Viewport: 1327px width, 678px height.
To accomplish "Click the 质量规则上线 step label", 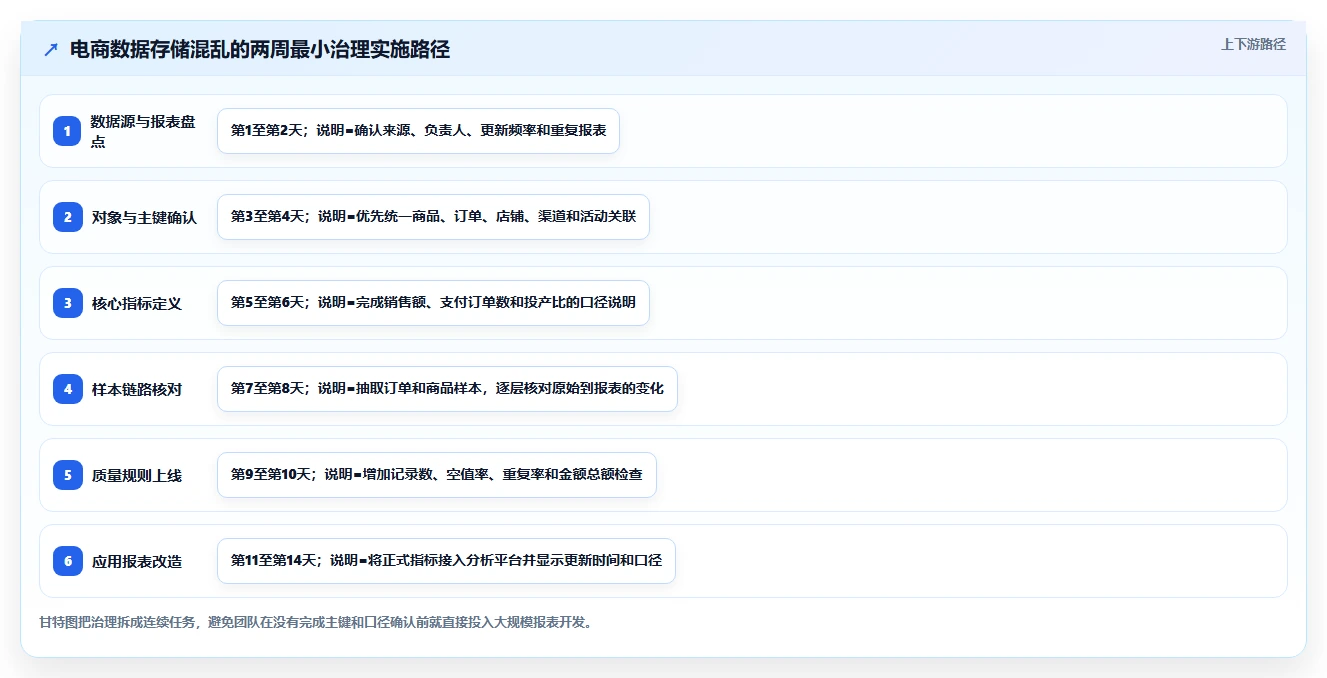I will click(137, 475).
